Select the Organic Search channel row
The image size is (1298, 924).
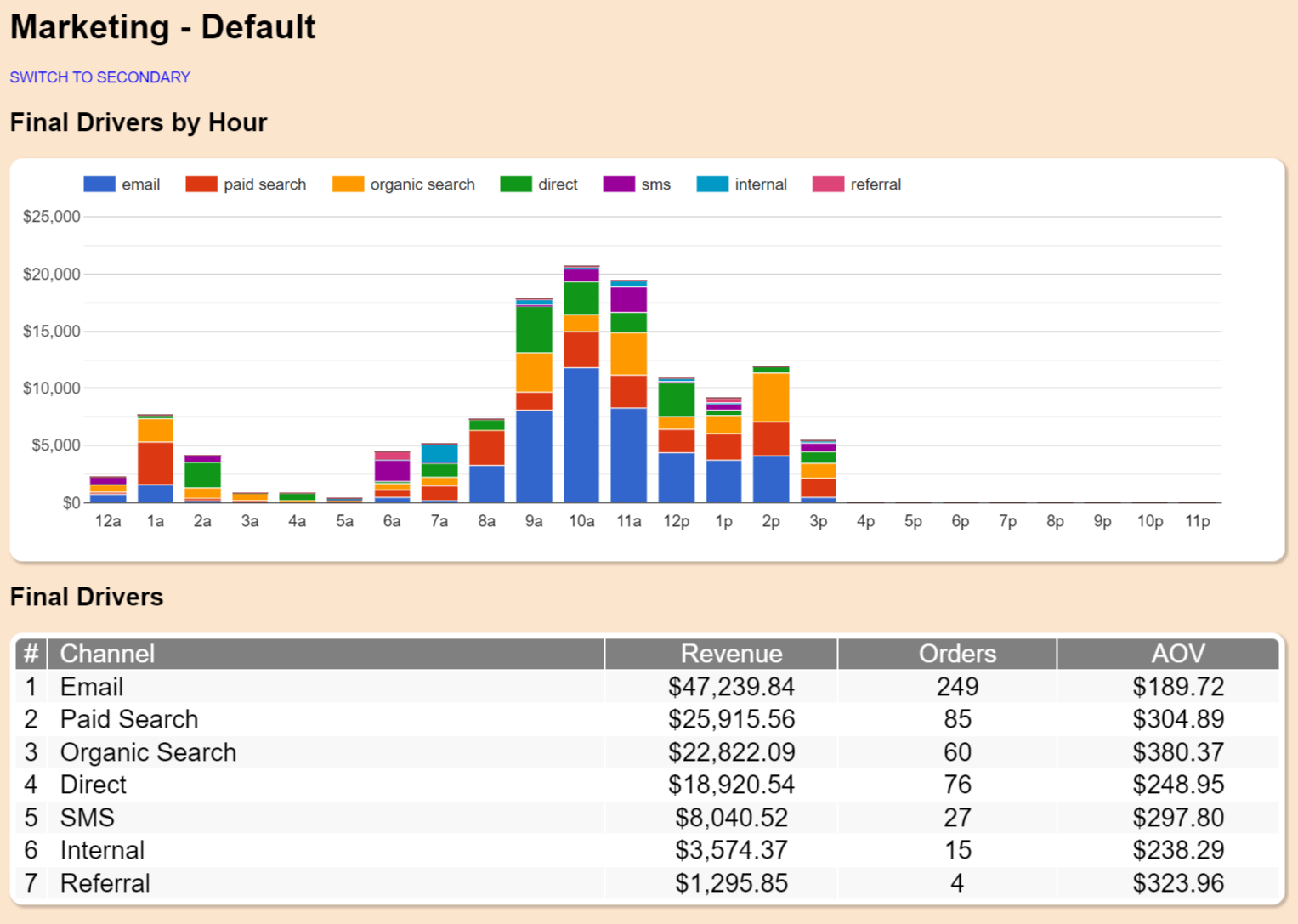(x=647, y=752)
